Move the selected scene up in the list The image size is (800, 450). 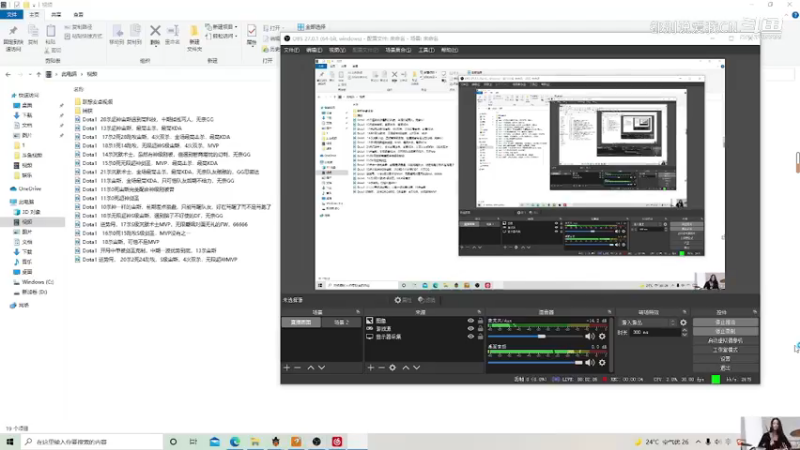(311, 367)
